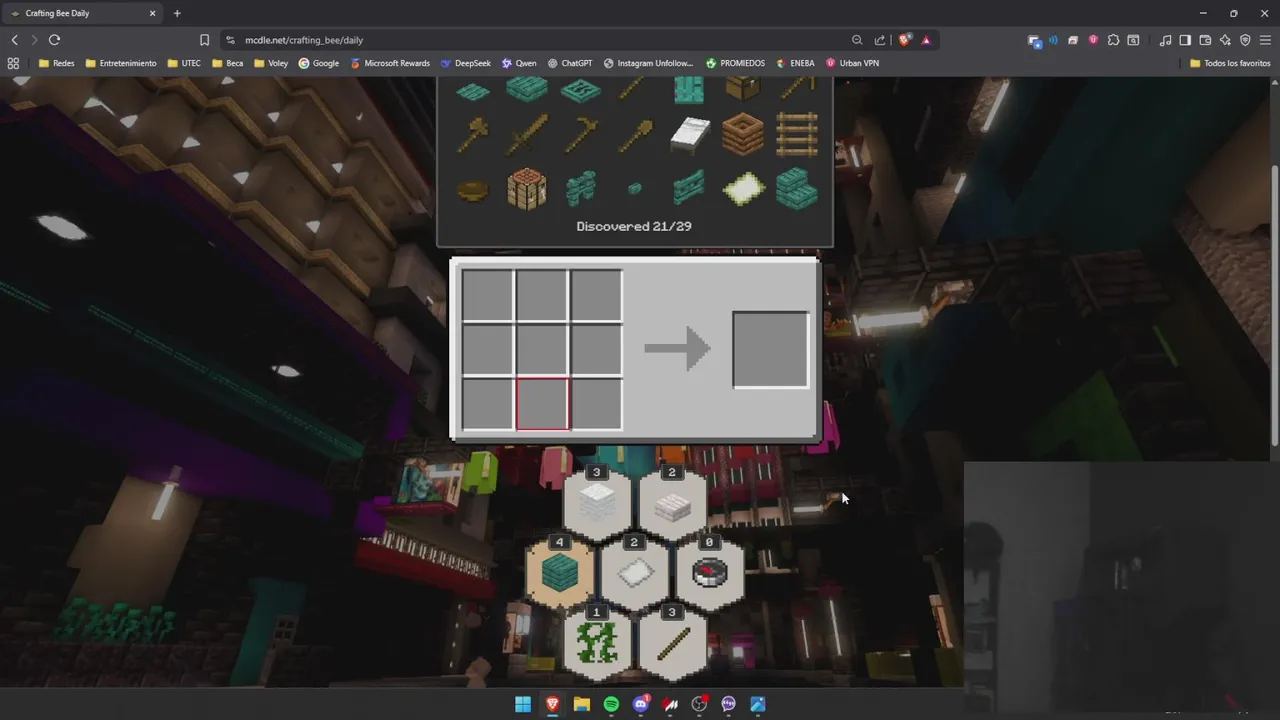The width and height of the screenshot is (1280, 720).
Task: Click the red-highlighted bottom-middle crafting slot
Action: (542, 404)
